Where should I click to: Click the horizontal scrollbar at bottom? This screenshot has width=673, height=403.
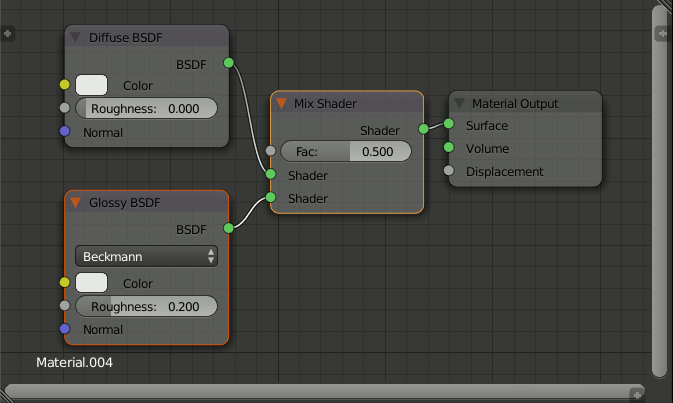(x=322, y=392)
